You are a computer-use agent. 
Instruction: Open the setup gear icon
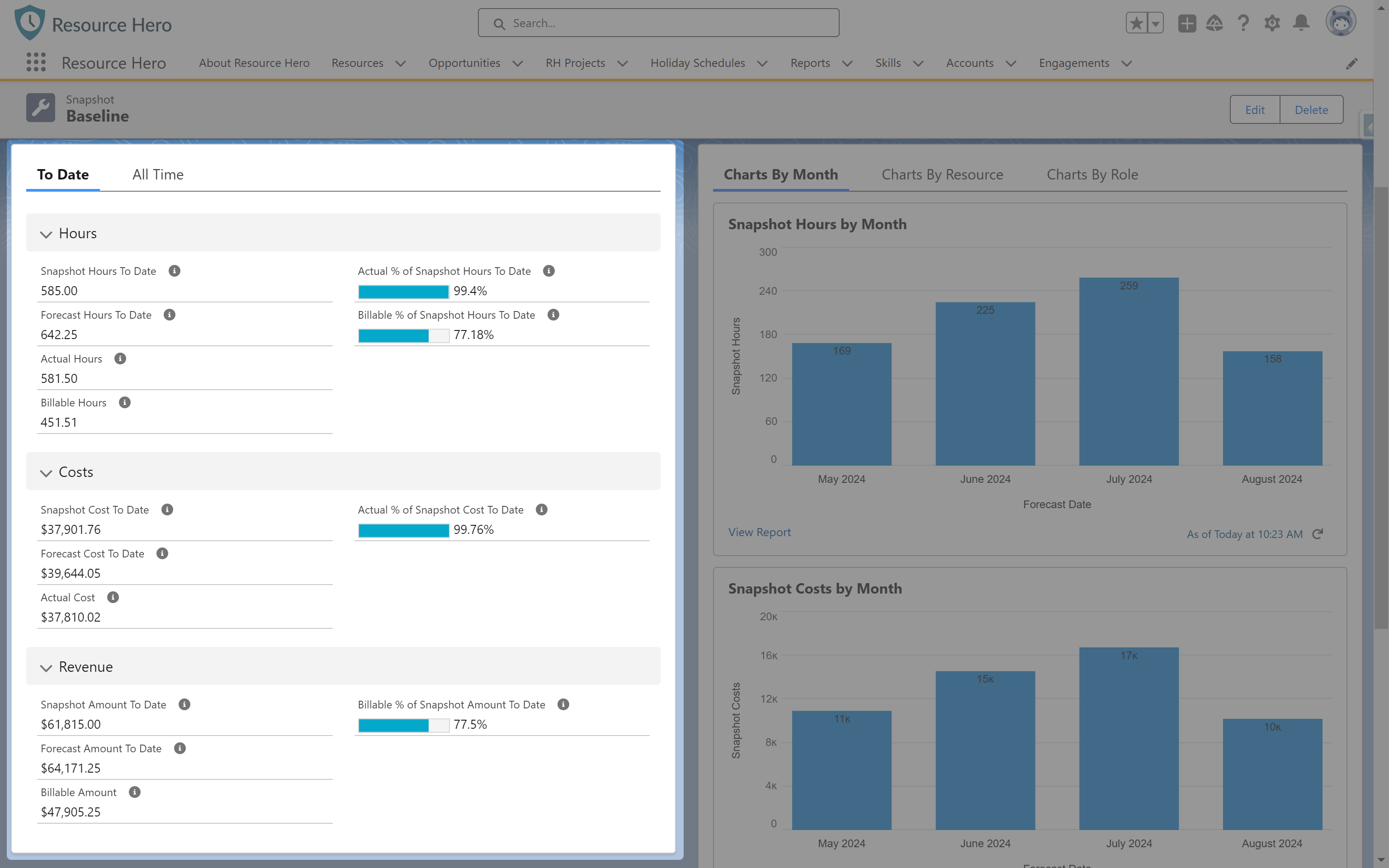[x=1272, y=23]
